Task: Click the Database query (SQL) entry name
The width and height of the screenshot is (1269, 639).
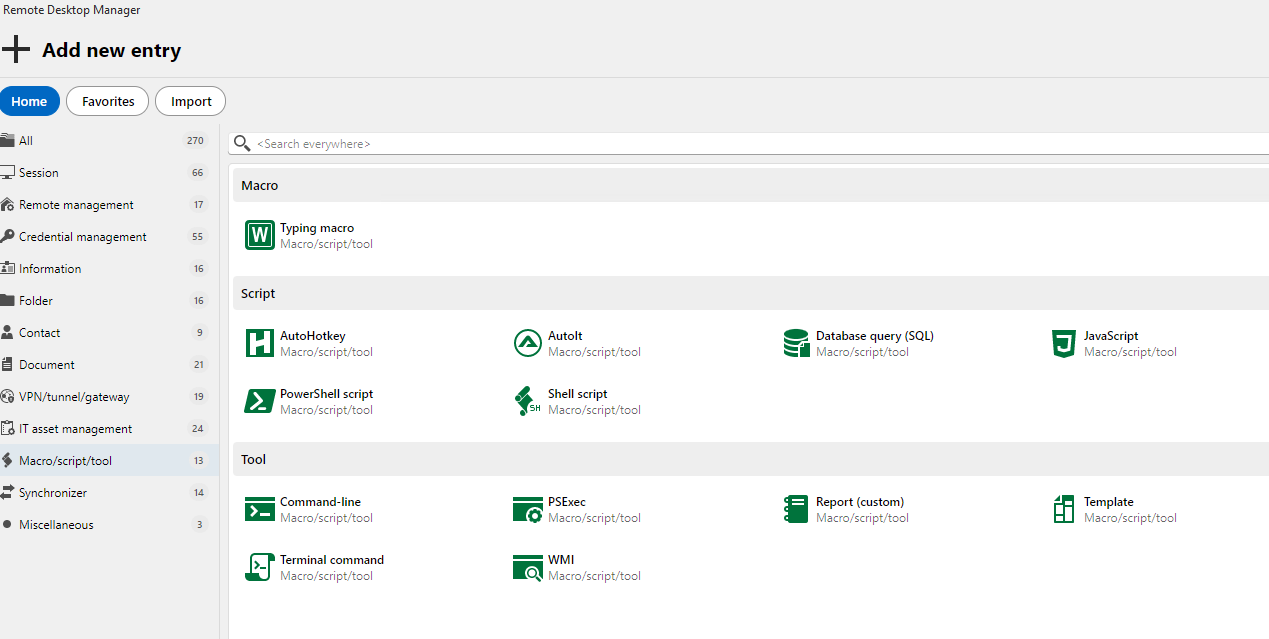Action: coord(875,336)
